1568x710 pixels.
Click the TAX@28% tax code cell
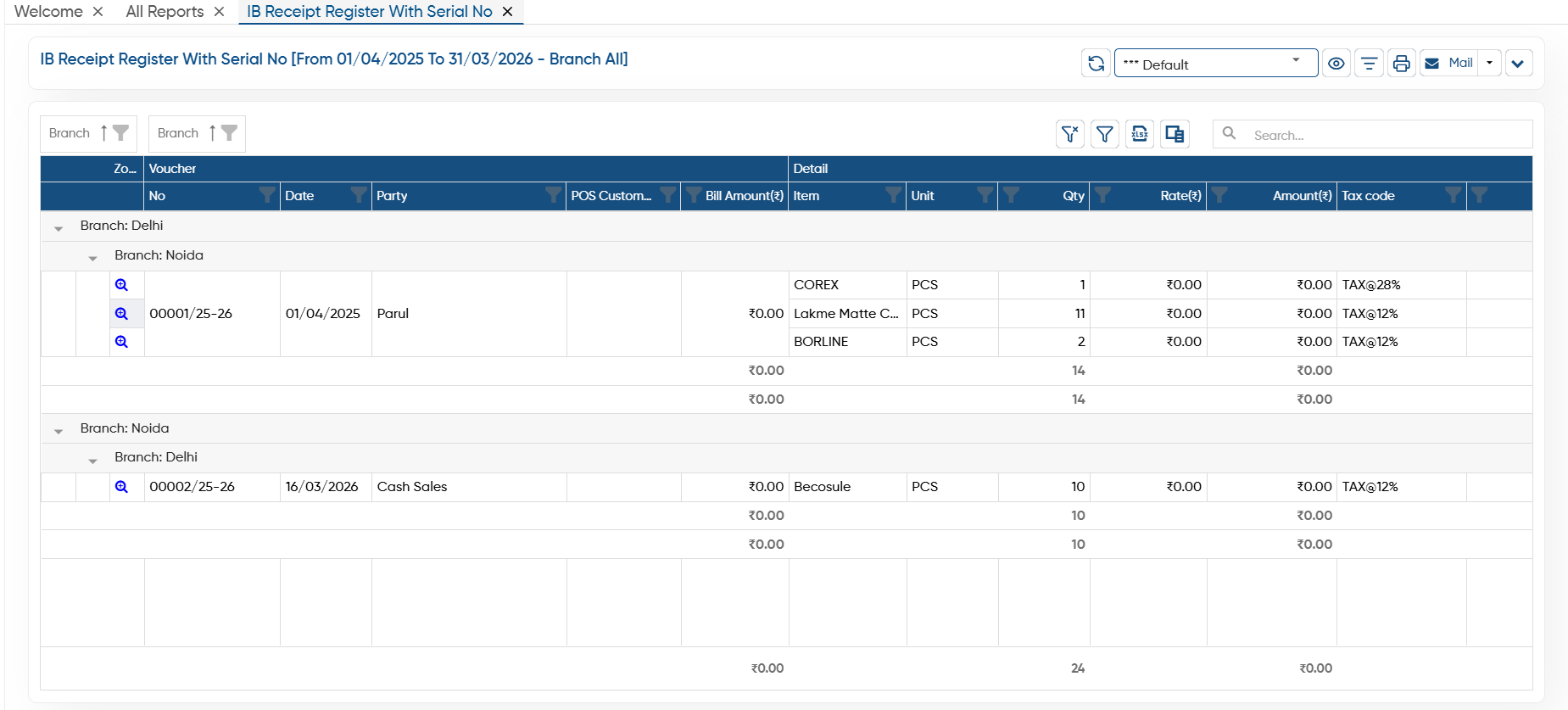(1401, 285)
